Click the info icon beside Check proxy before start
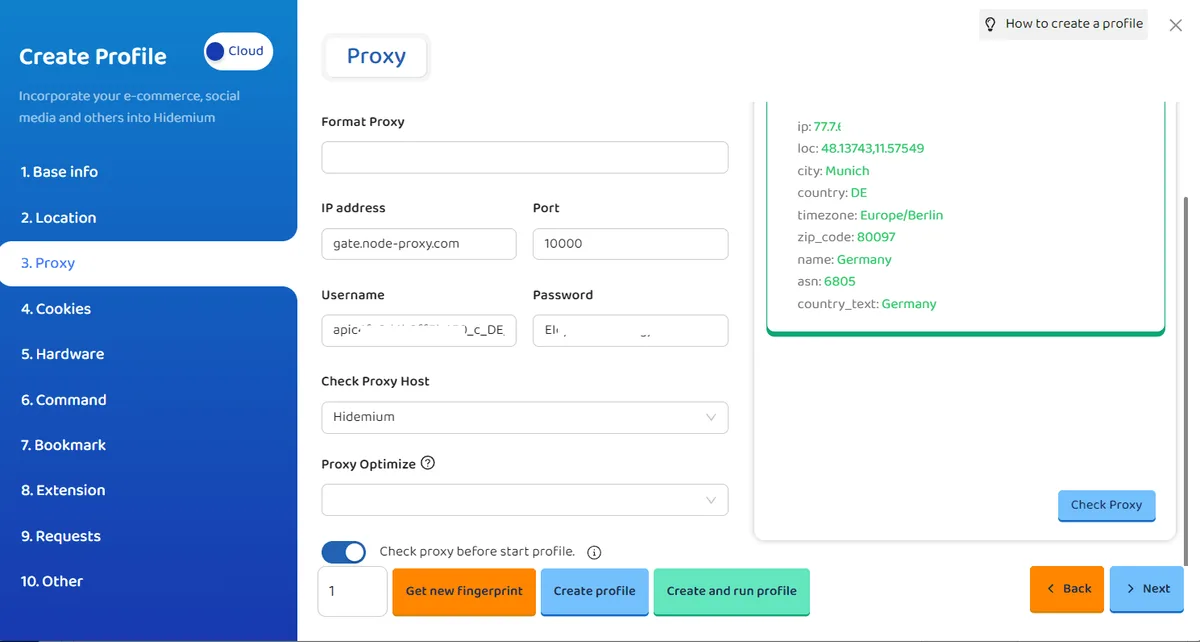Screen dimensions: 1200x642 coord(594,552)
